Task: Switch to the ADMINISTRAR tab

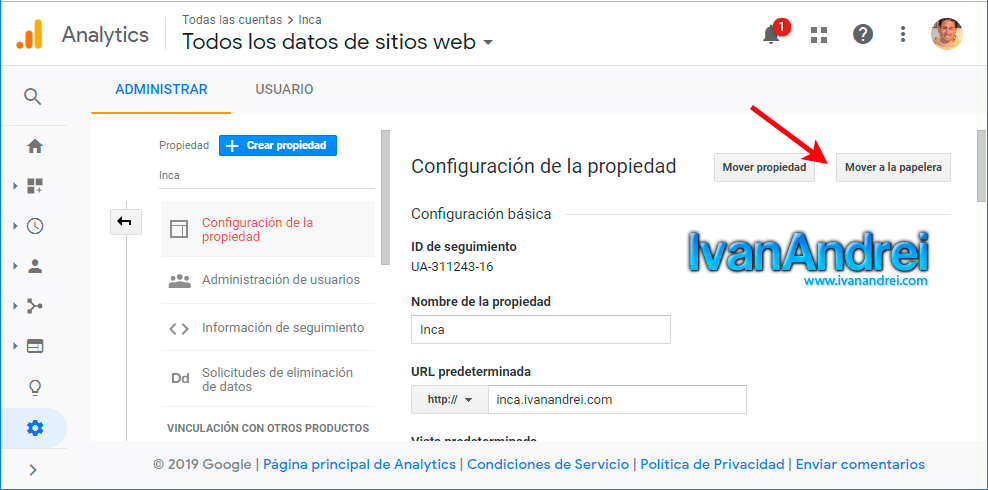Action: pos(161,89)
